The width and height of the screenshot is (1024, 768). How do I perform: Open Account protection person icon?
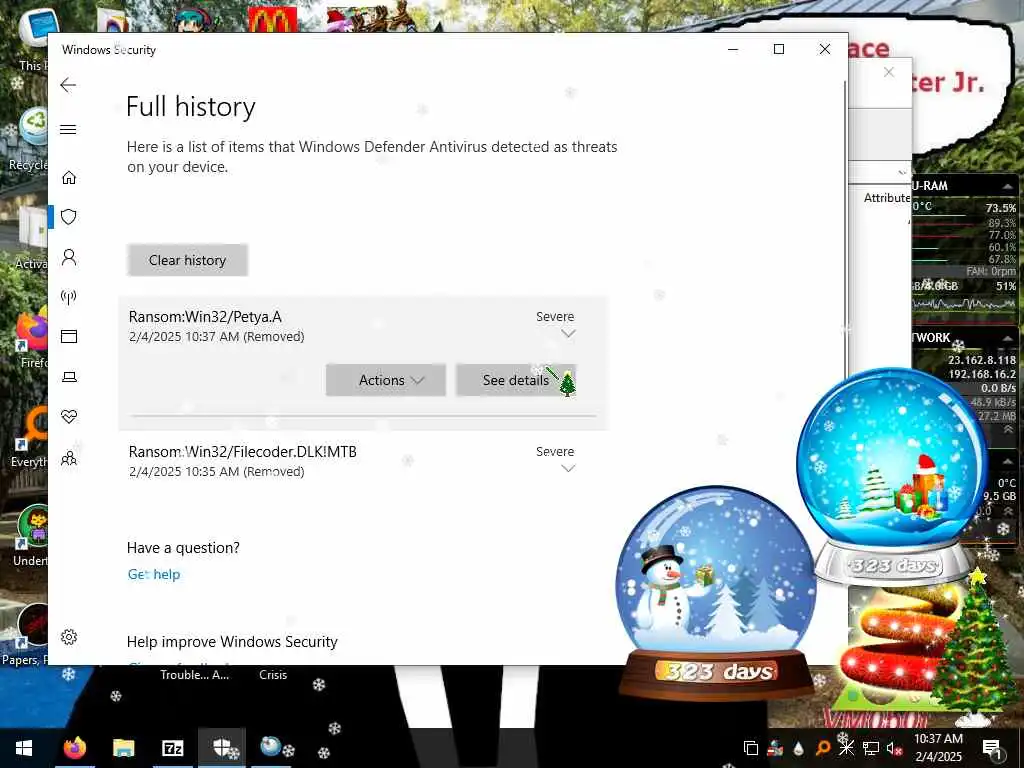pos(69,257)
